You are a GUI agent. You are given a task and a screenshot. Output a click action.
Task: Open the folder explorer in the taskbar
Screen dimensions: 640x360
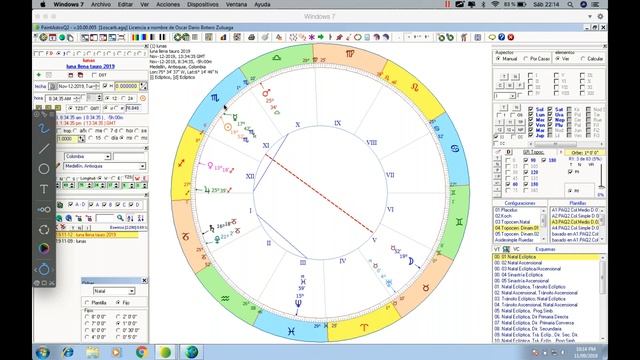click(x=93, y=352)
